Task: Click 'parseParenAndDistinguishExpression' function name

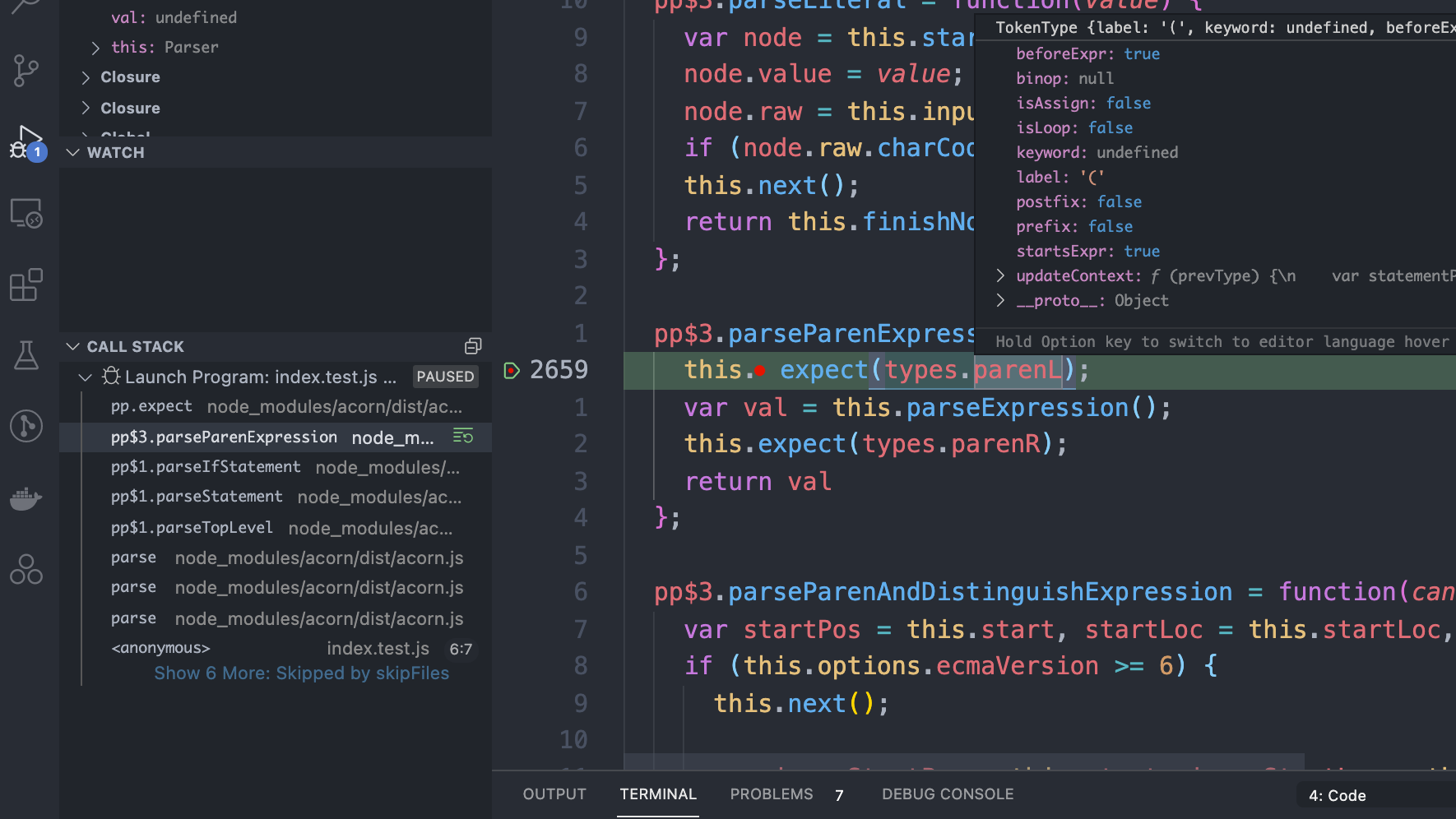Action: (x=981, y=592)
